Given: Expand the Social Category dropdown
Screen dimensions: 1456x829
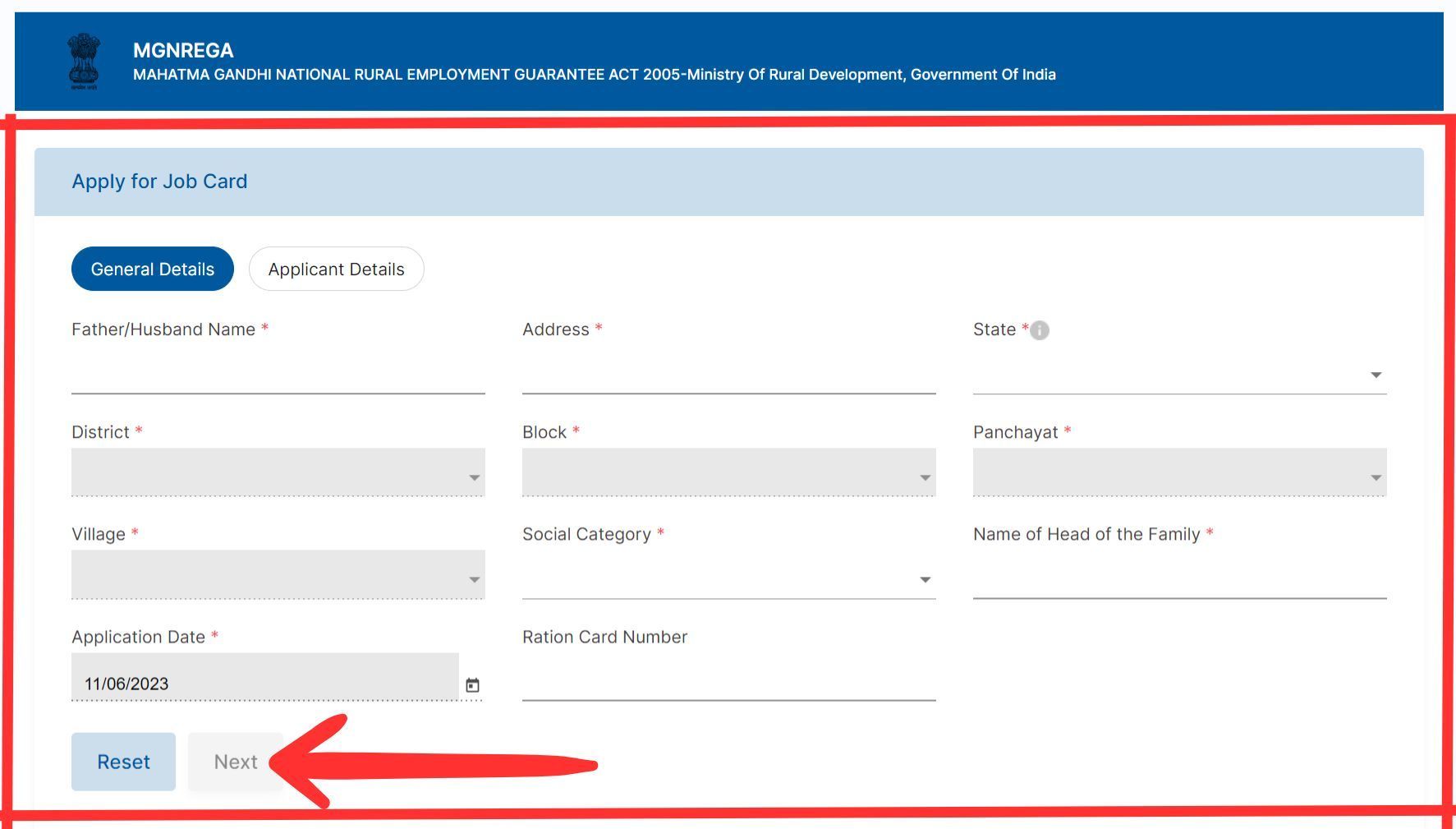Looking at the screenshot, I should 728,579.
